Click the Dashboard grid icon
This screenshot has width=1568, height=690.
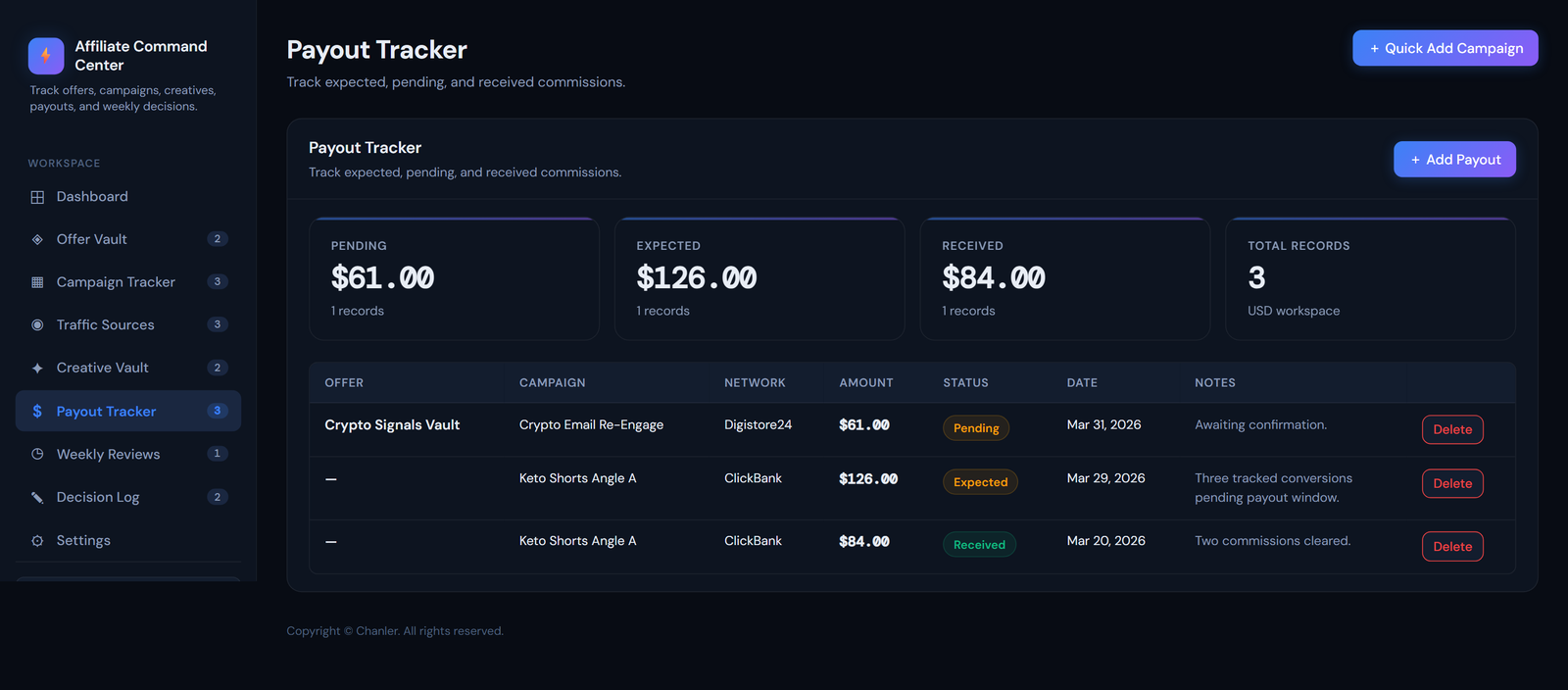click(37, 197)
